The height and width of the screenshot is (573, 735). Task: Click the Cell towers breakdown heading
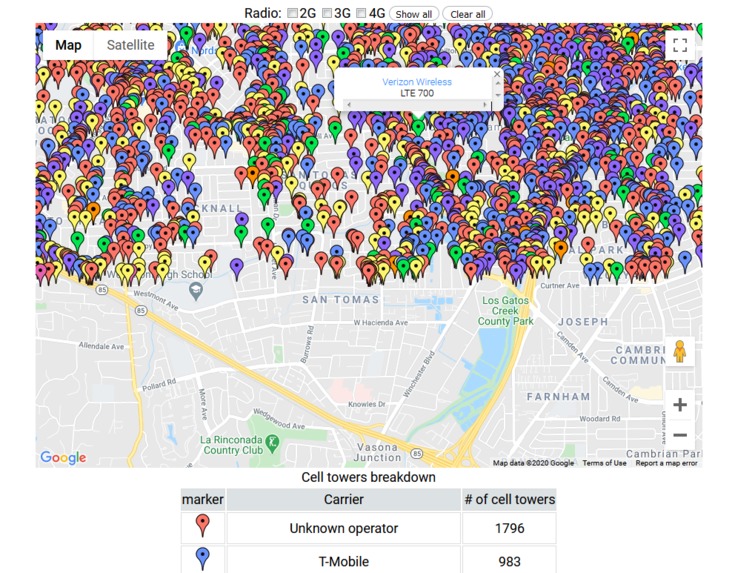tap(368, 477)
